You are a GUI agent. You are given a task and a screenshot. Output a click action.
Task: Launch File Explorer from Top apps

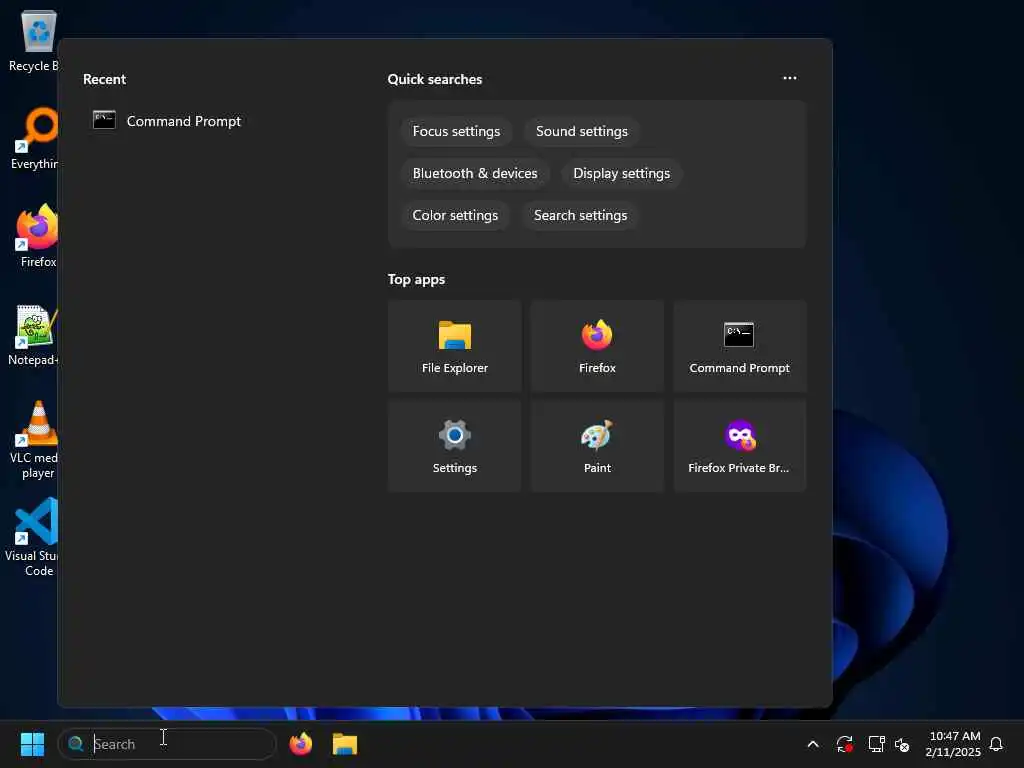click(x=455, y=346)
